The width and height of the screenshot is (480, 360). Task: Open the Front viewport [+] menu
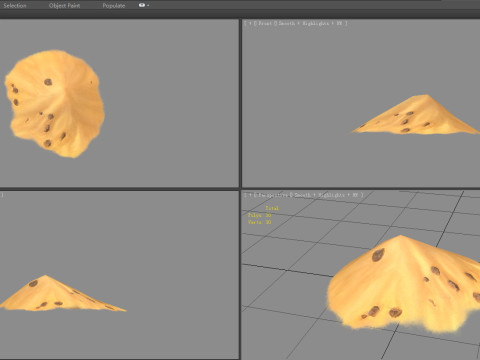tap(250, 23)
